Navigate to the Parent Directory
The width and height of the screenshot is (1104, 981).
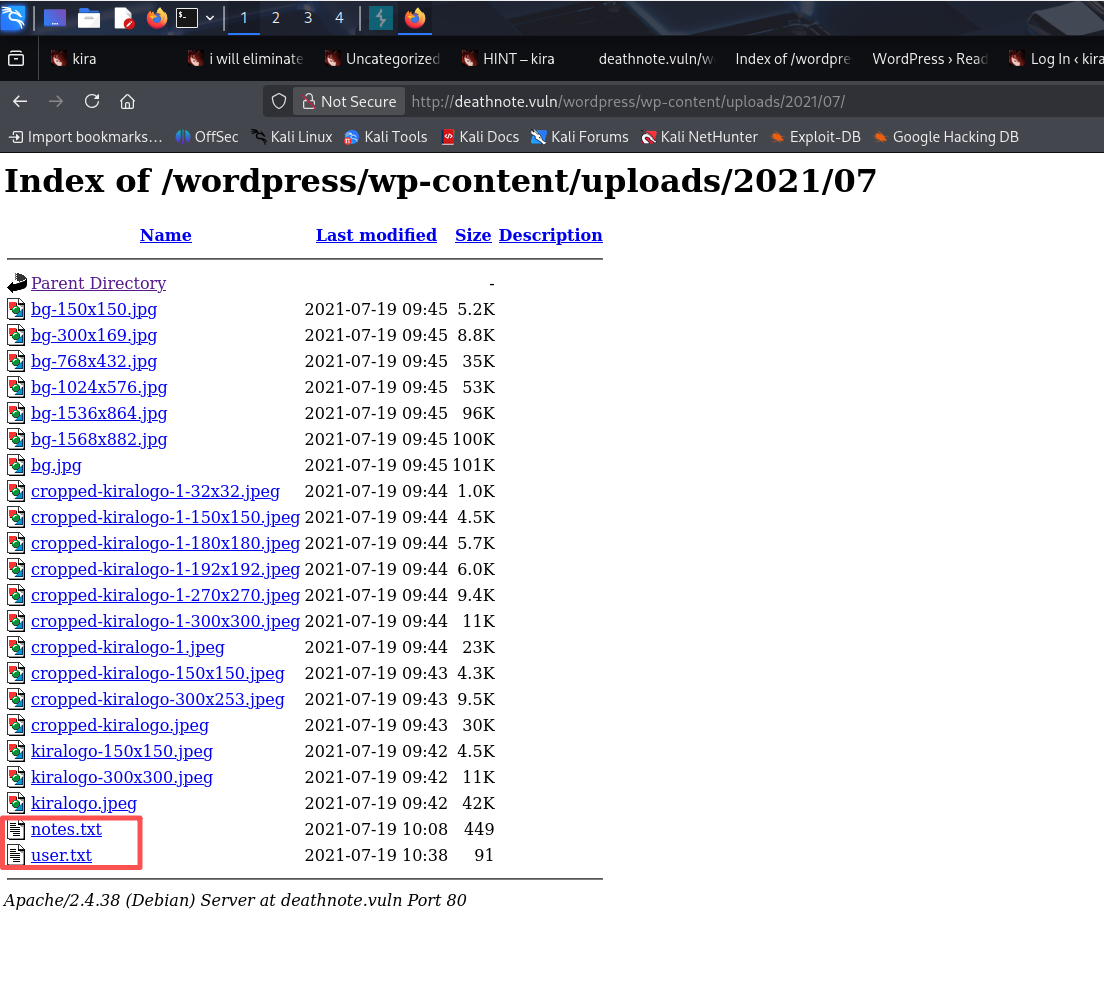pyautogui.click(x=98, y=283)
